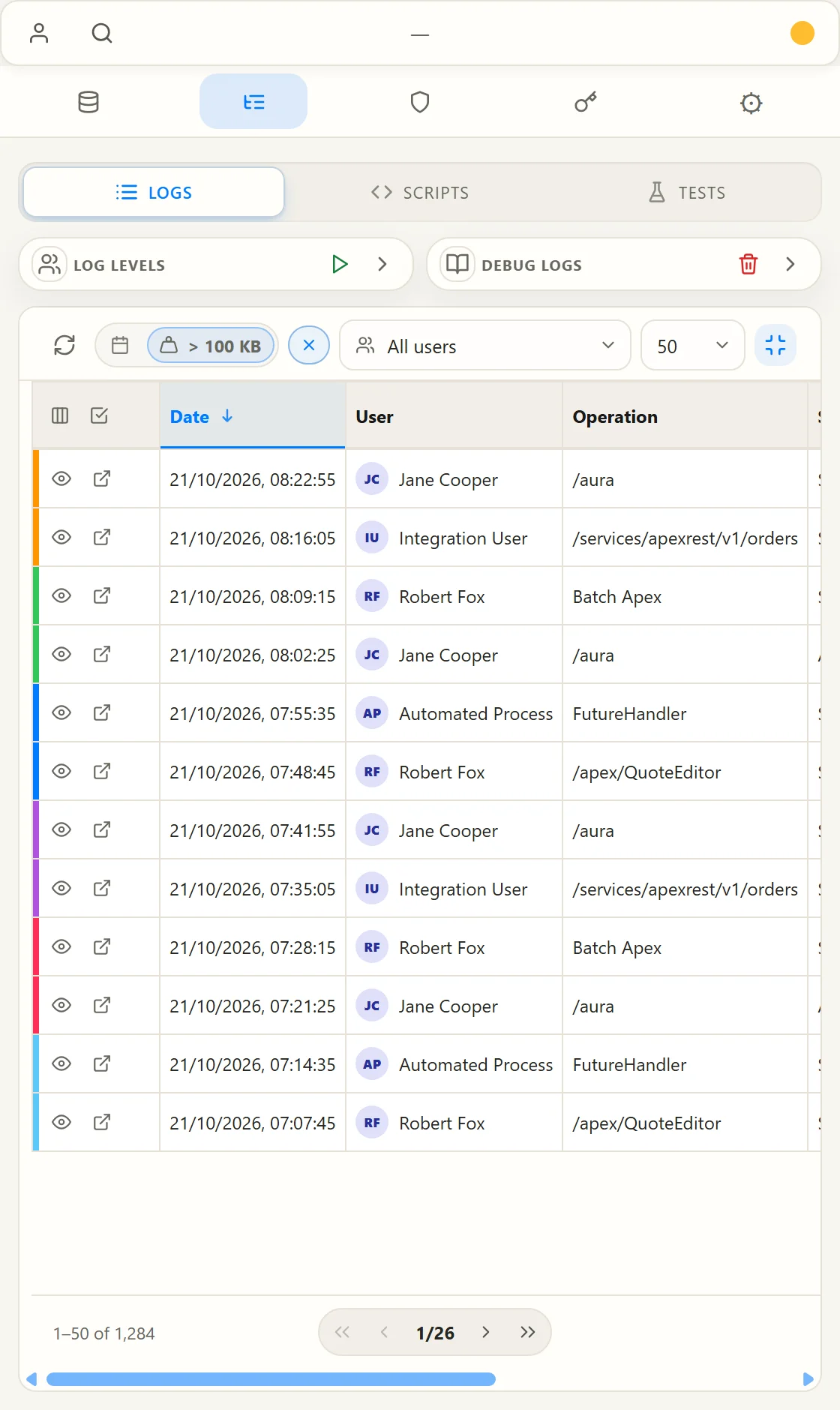
Task: Click the LOG LEVELS users icon
Action: pyautogui.click(x=49, y=264)
